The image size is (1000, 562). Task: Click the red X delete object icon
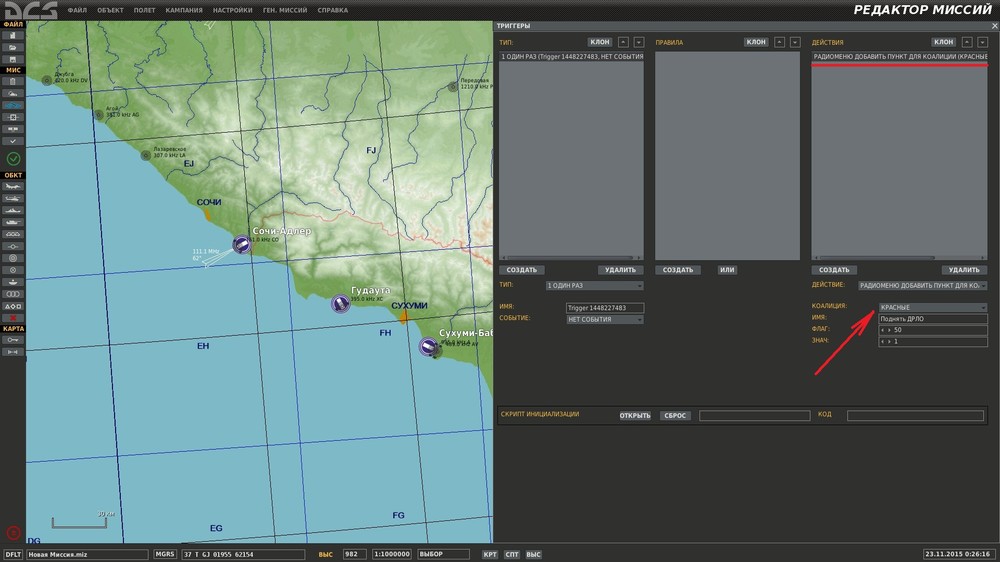[13, 317]
